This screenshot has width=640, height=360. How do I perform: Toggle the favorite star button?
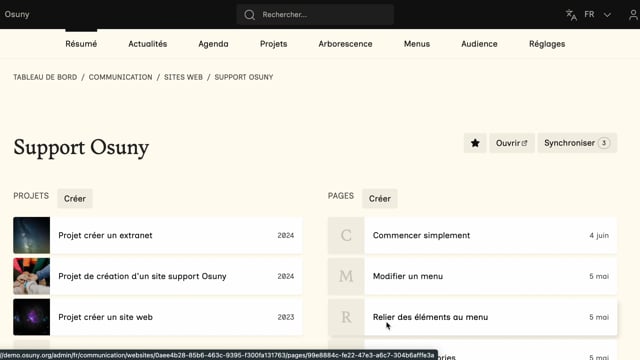tap(475, 143)
